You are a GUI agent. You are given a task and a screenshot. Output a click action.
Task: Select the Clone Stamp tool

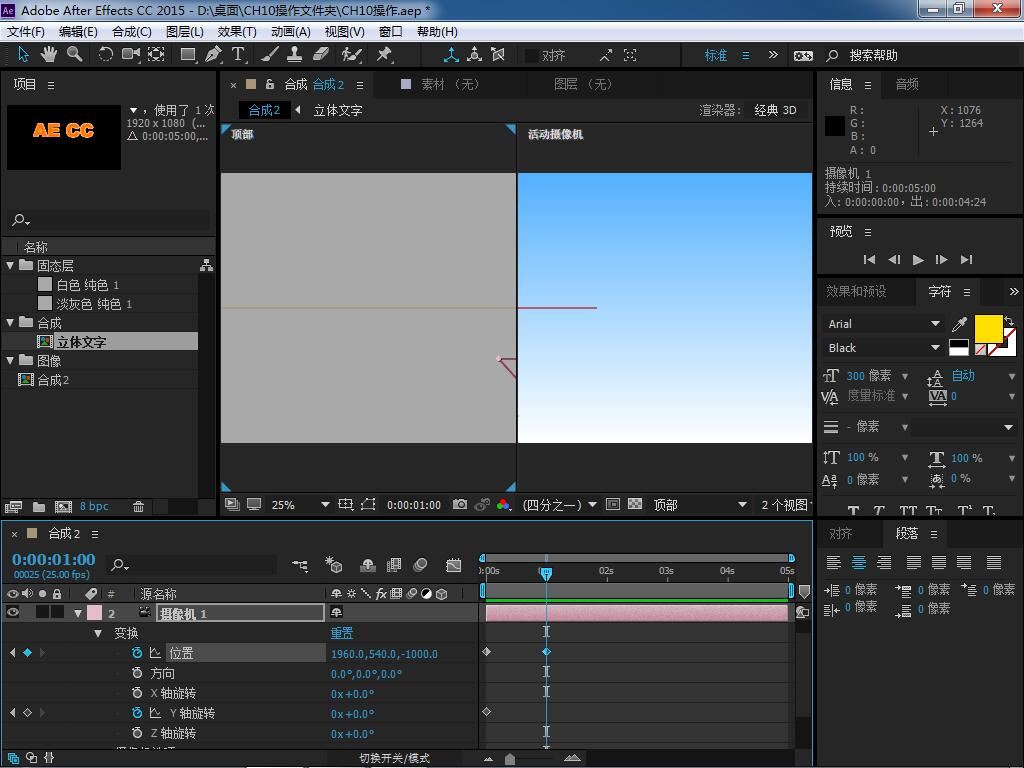295,55
